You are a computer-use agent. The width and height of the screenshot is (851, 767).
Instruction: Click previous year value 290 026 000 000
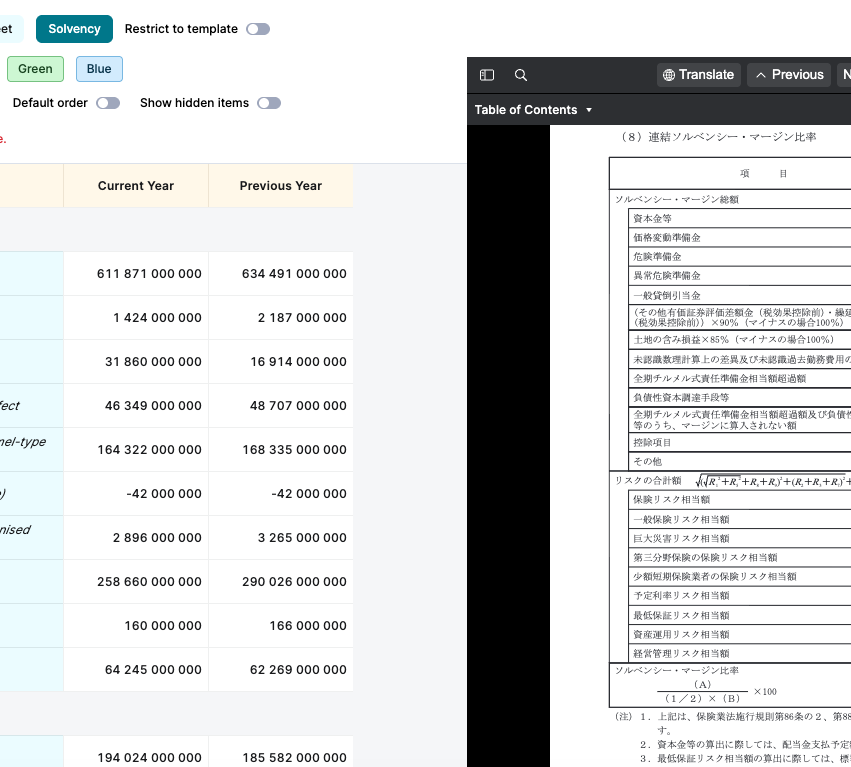[x=294, y=582]
